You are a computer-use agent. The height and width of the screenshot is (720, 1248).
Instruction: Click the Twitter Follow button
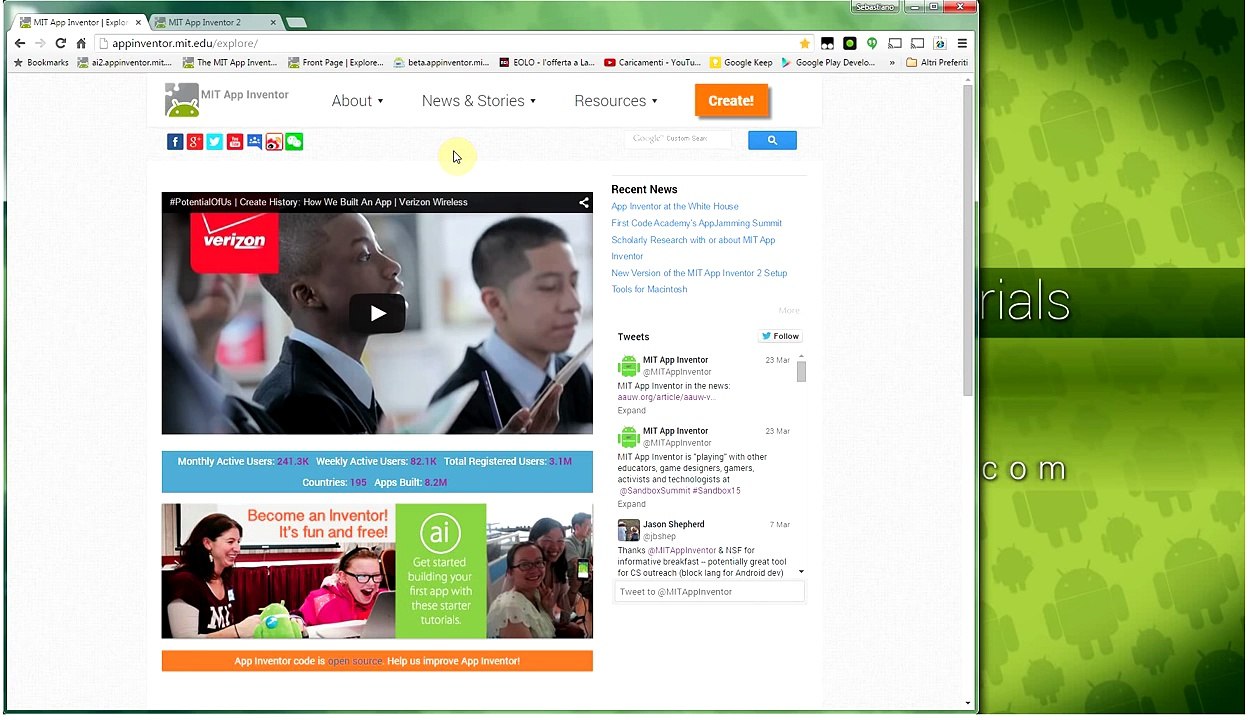pyautogui.click(x=781, y=337)
